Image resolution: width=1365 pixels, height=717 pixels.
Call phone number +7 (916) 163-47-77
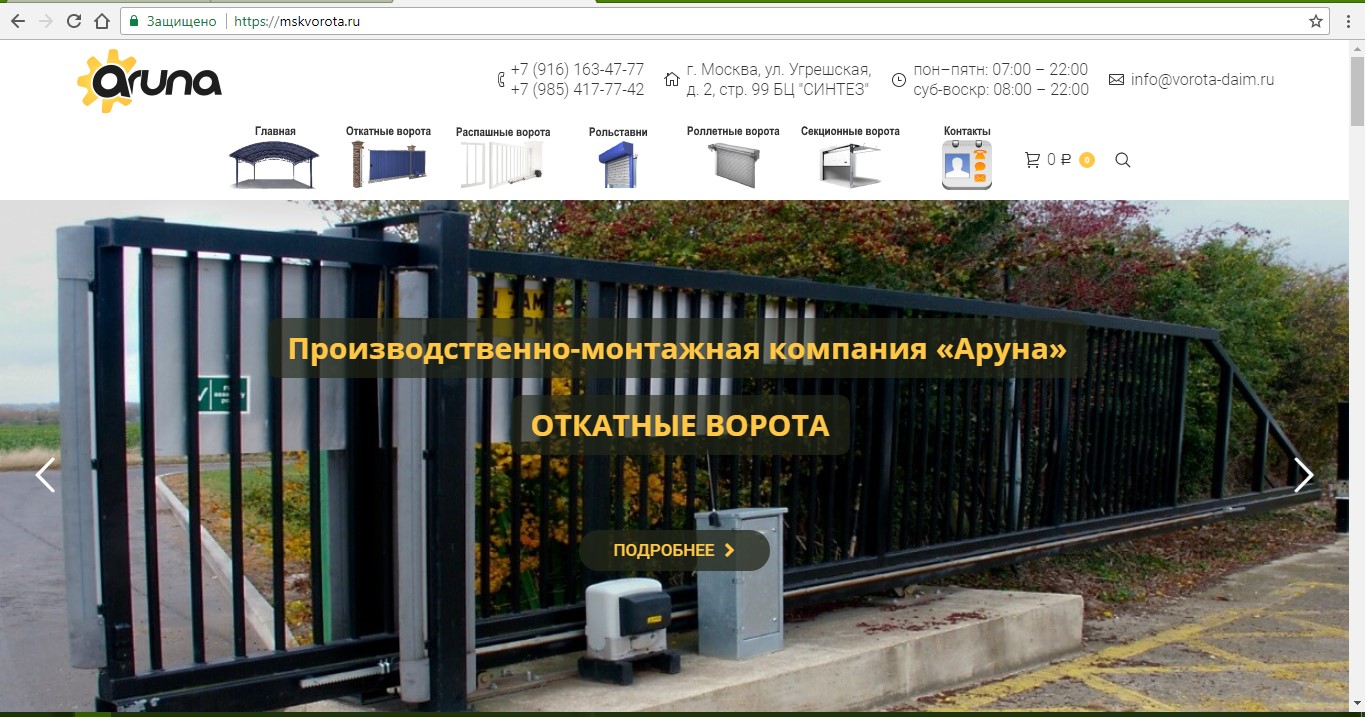tap(577, 70)
